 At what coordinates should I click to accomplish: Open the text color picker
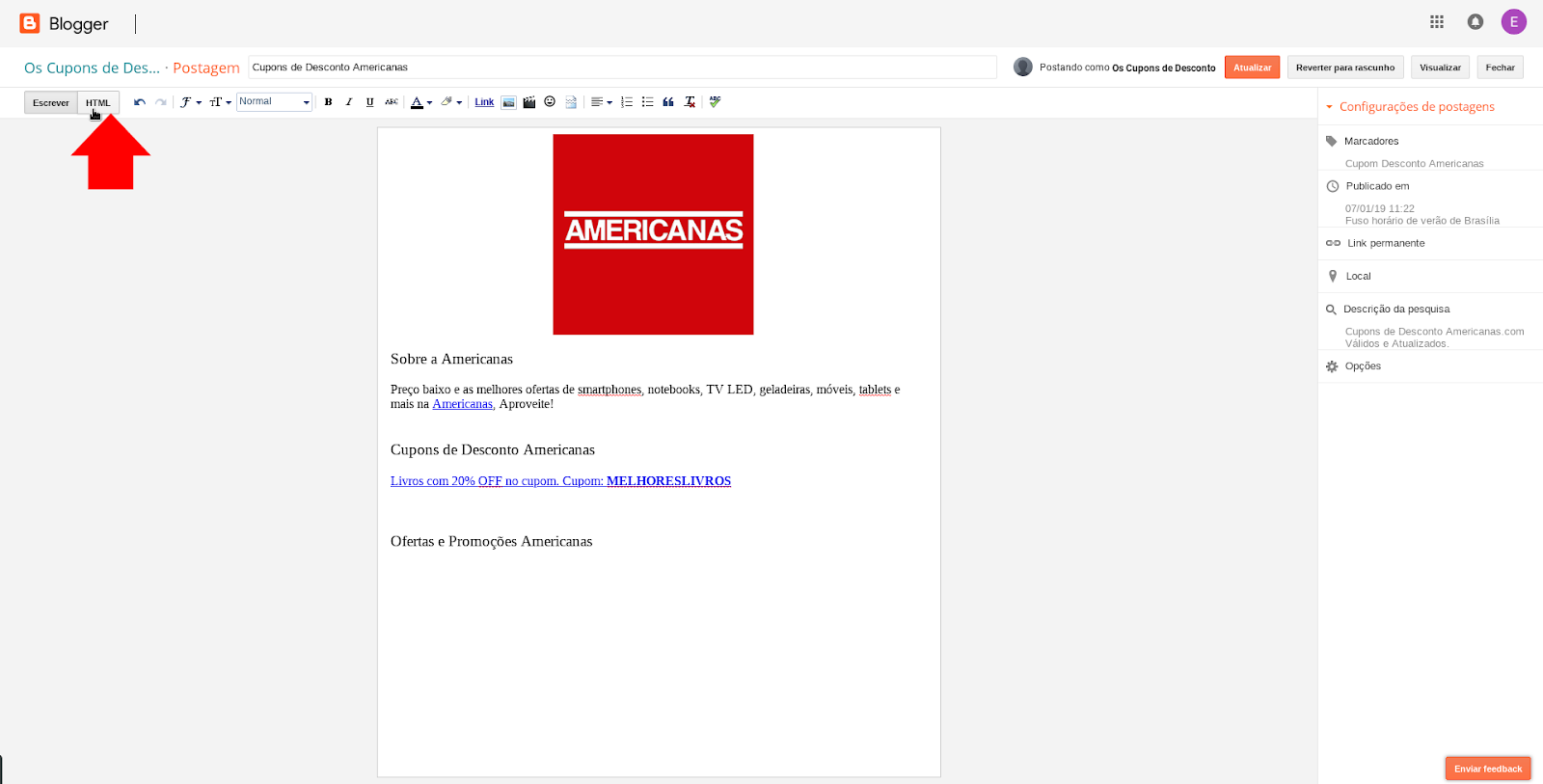(421, 102)
